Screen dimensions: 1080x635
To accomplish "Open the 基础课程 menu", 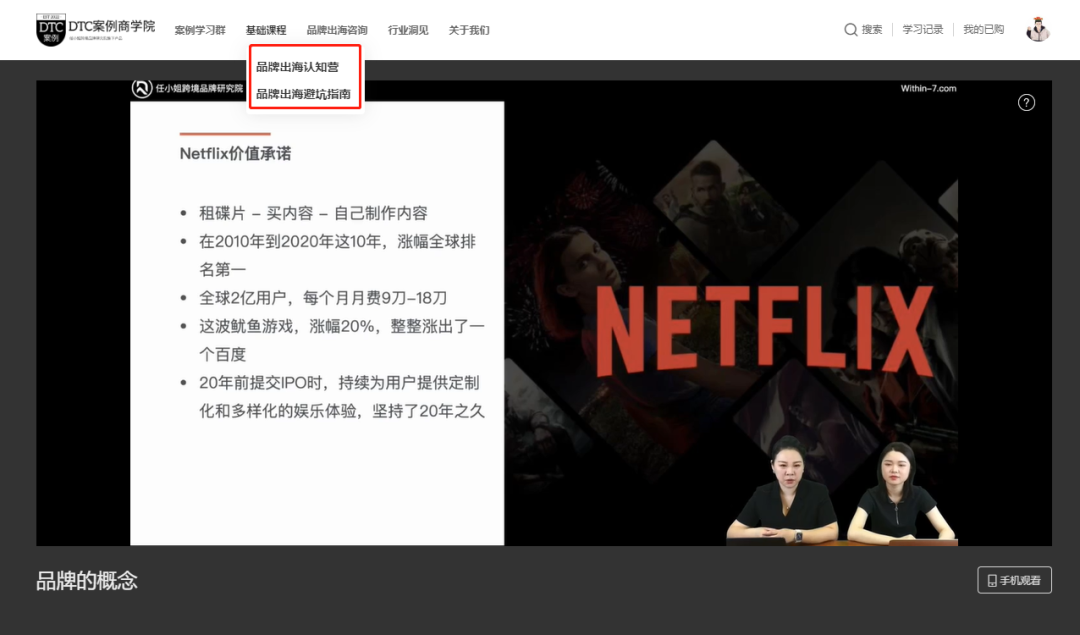I will [x=266, y=30].
